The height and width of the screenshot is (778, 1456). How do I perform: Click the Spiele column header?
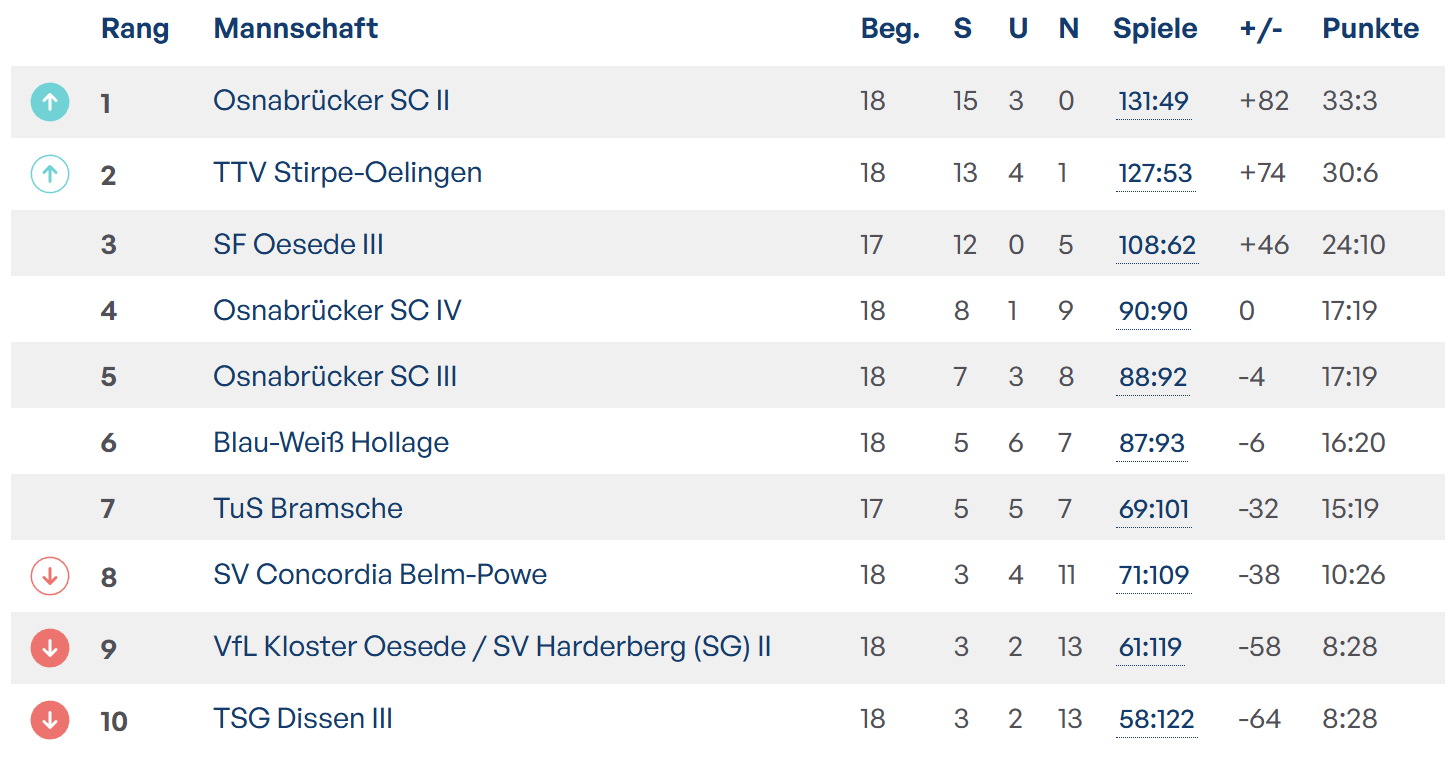(x=1155, y=29)
